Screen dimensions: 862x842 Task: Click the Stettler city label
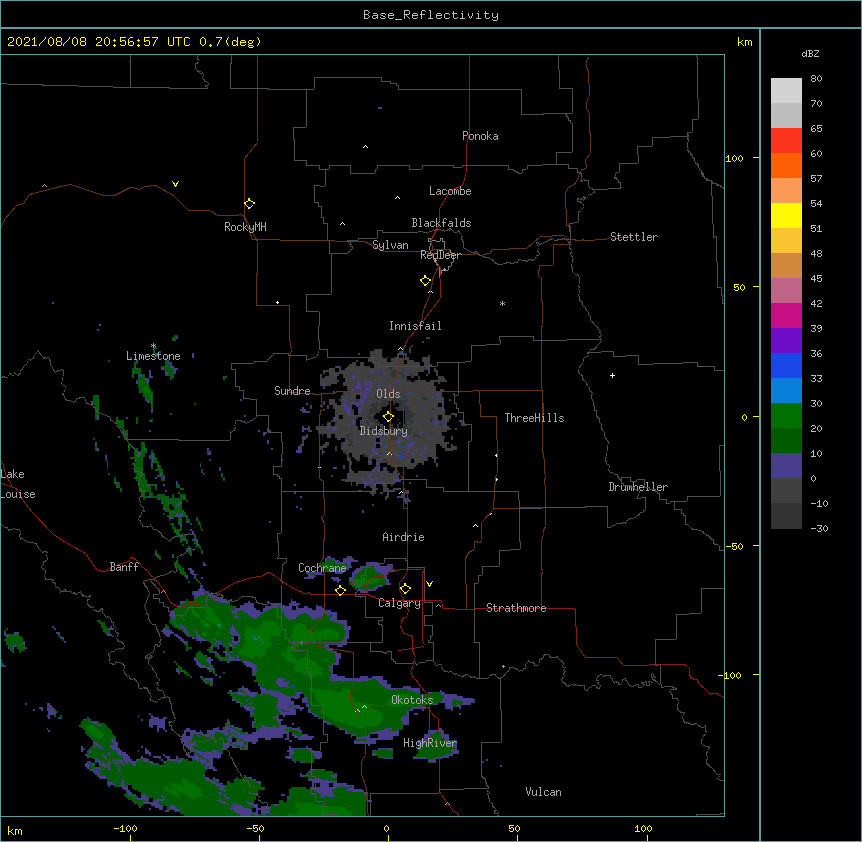(634, 237)
